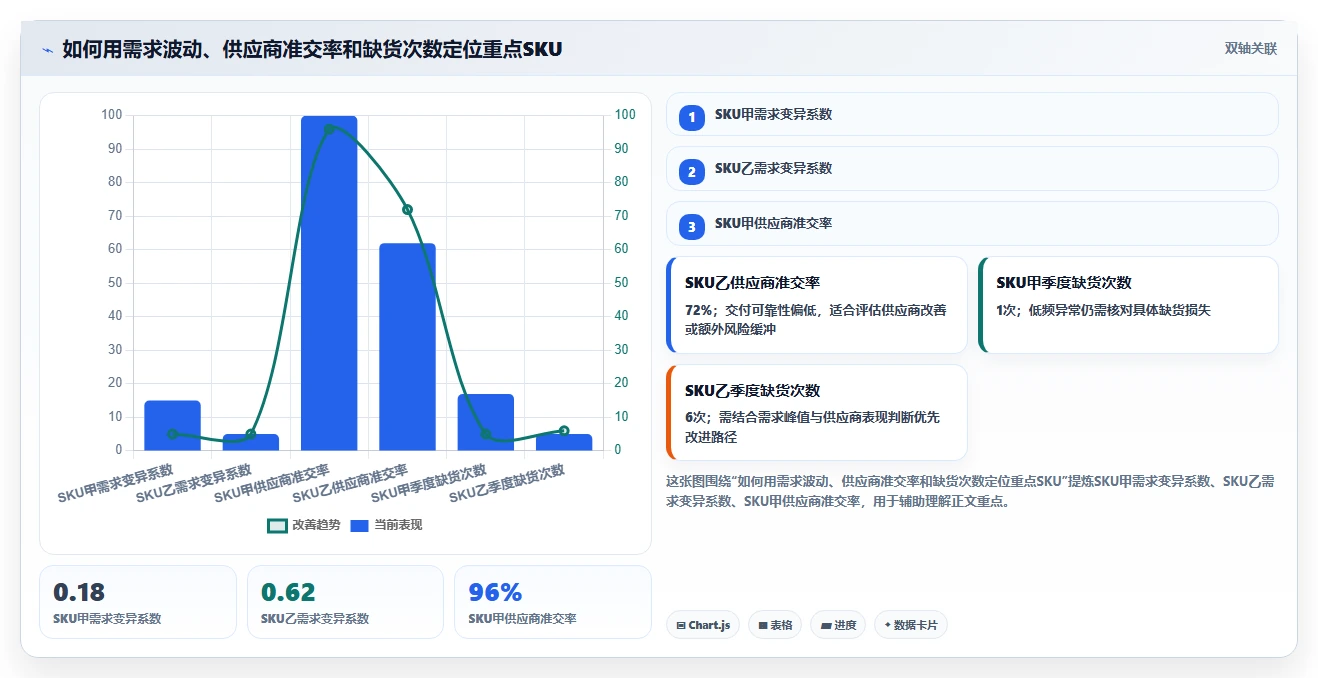
Task: Toggle the 改善趋势 legend entry
Action: pyautogui.click(x=304, y=525)
